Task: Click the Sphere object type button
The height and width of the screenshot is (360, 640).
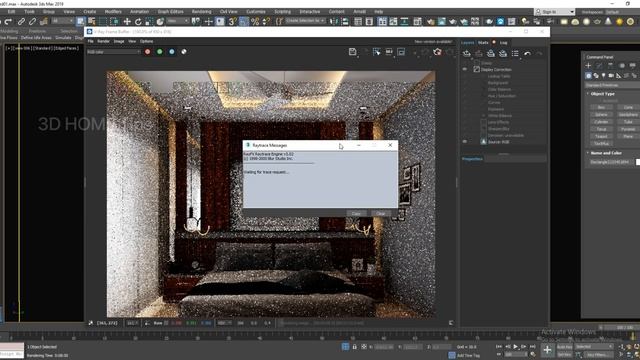Action: click(601, 115)
